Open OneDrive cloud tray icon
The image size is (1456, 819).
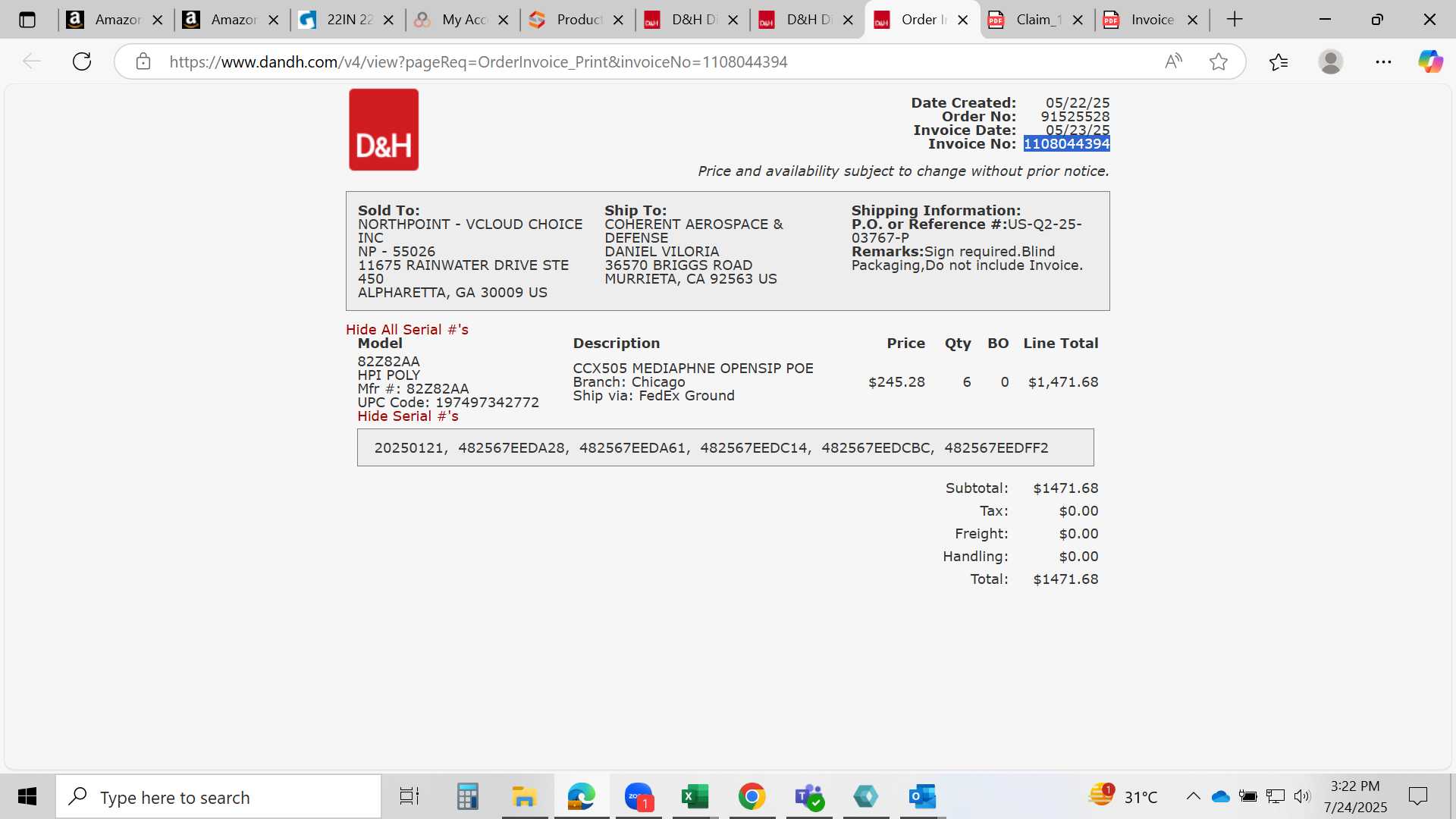pos(1220,796)
